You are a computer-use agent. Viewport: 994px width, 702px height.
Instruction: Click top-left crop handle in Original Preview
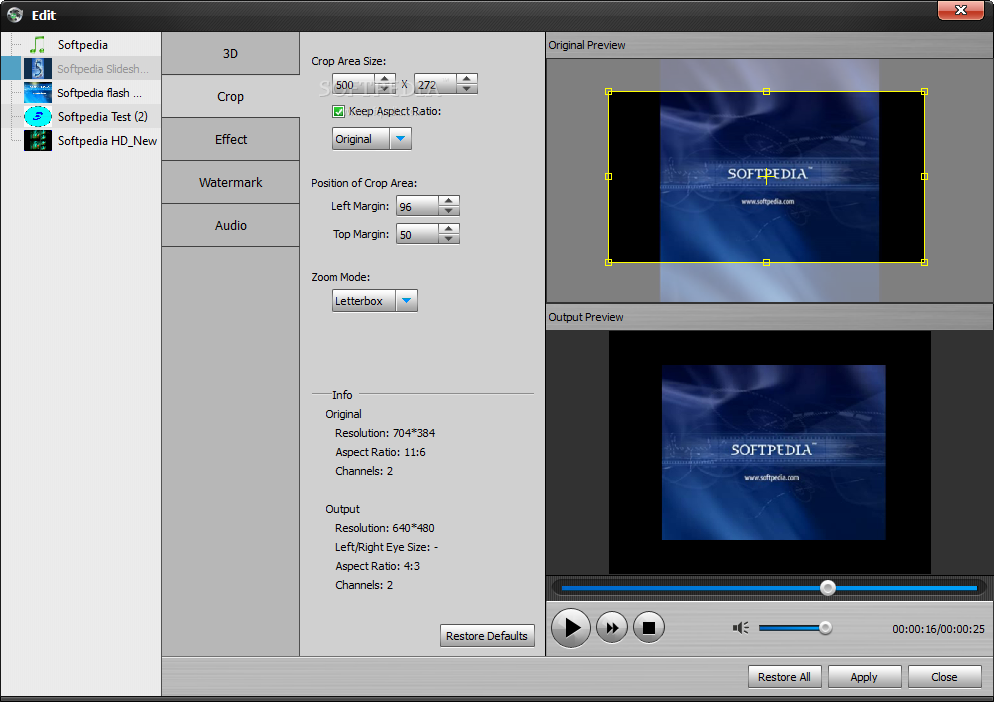(x=609, y=91)
